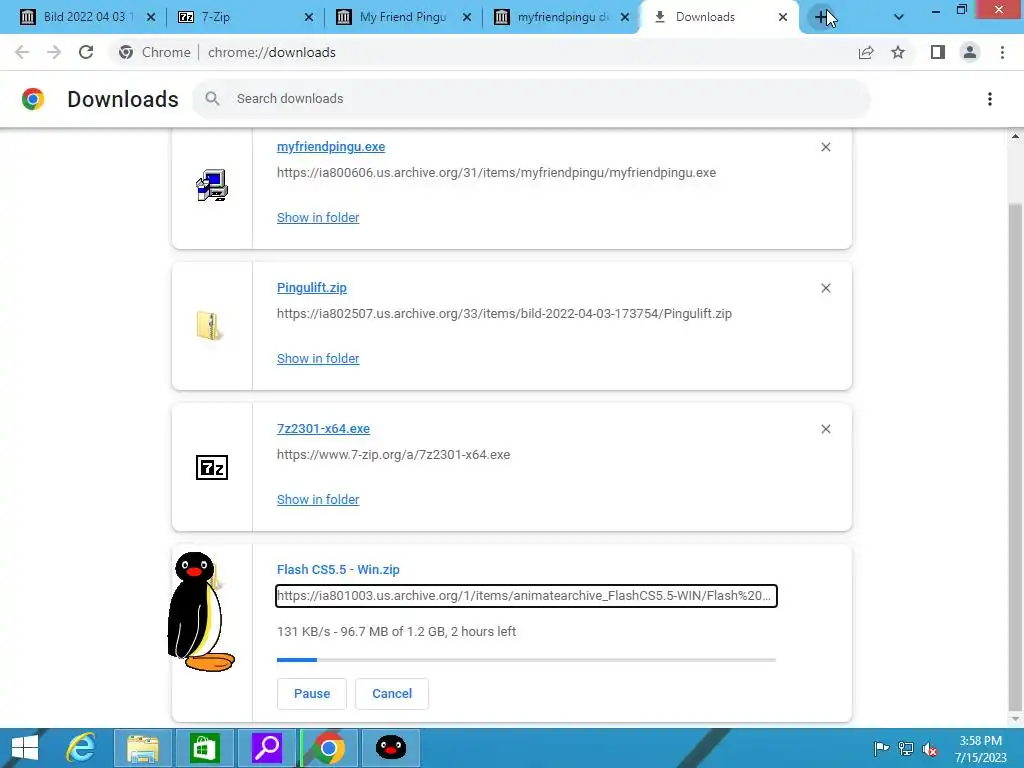Switch to the My Friend Pingu tab
The height and width of the screenshot is (768, 1024).
pos(402,17)
